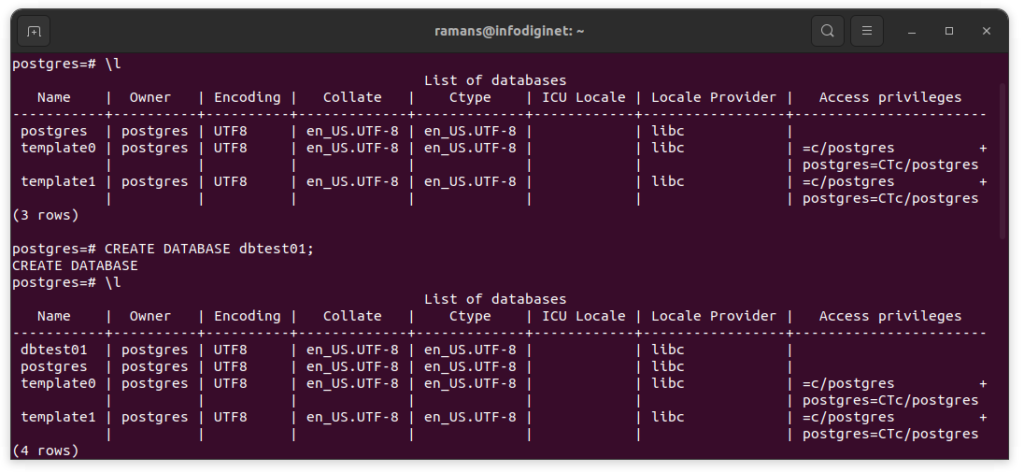Click the window title ramans@infodiginet: ~
Screen dimensions: 1024x472
coord(509,31)
